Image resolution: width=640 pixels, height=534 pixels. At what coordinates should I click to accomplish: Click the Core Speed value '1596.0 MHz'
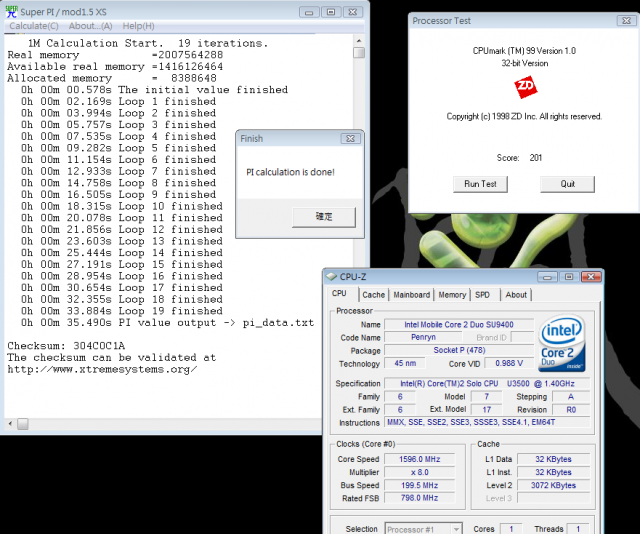[x=420, y=459]
